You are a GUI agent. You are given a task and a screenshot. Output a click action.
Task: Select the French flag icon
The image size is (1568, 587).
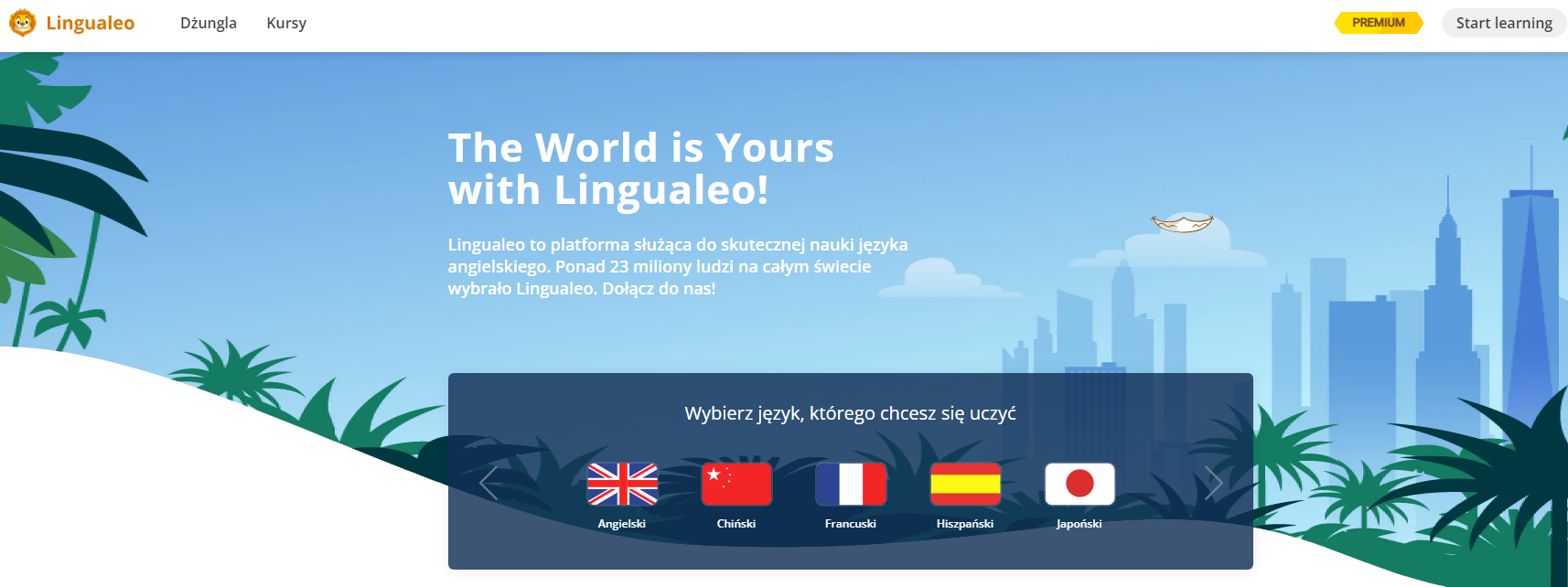[851, 484]
